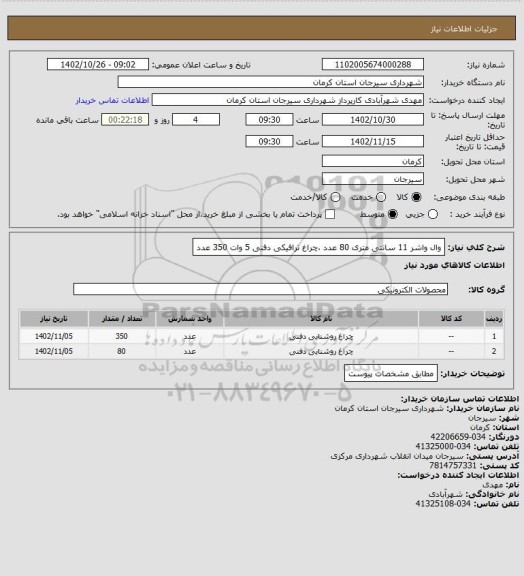Open the اطلاعات تماس خریدار link
524x576 pixels.
pos(112,100)
